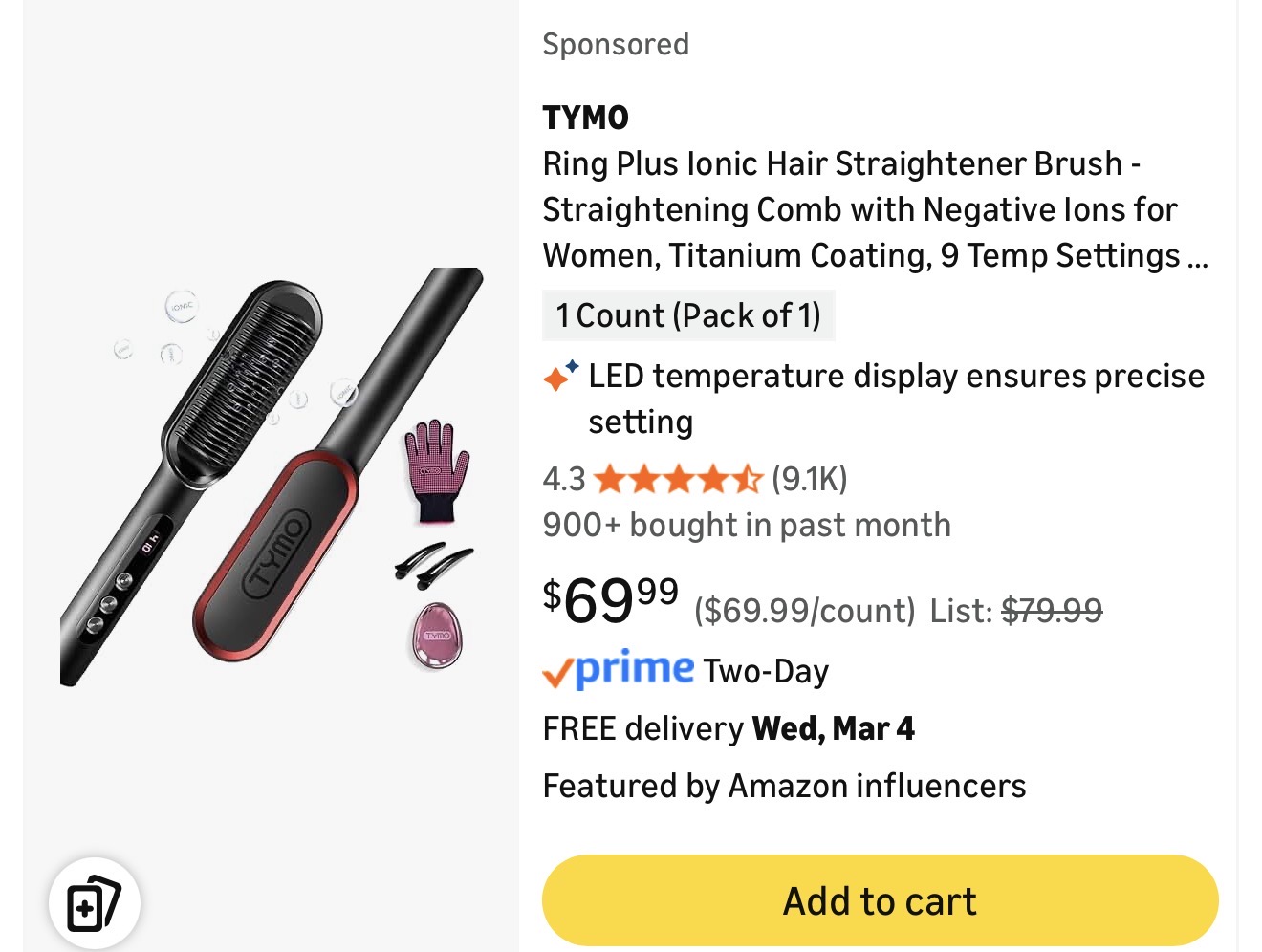Click the $69.99 price
The height and width of the screenshot is (952, 1262).
click(611, 600)
